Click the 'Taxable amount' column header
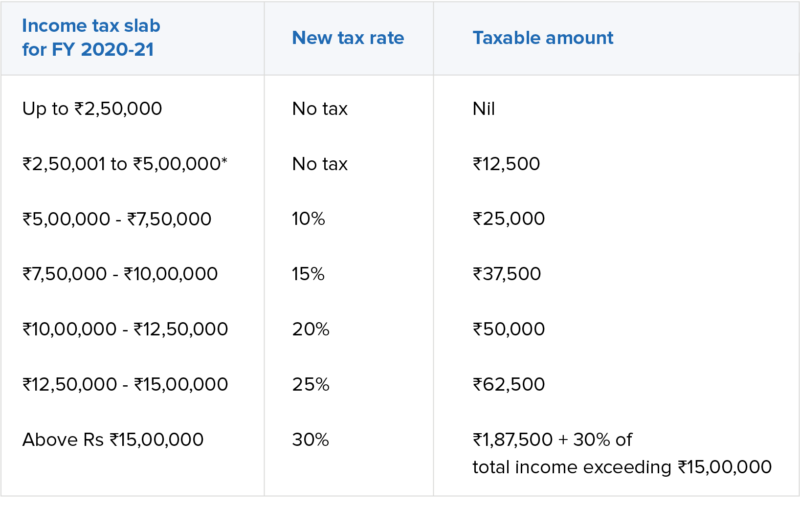Screen dimensions: 800x507 pos(543,38)
